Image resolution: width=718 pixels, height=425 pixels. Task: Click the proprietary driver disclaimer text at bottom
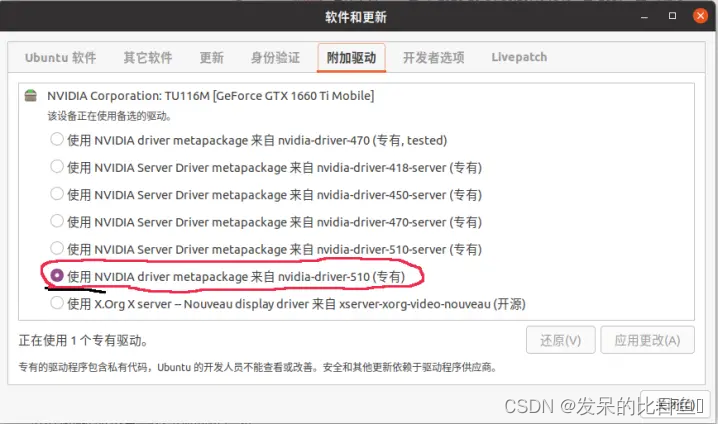[x=258, y=367]
